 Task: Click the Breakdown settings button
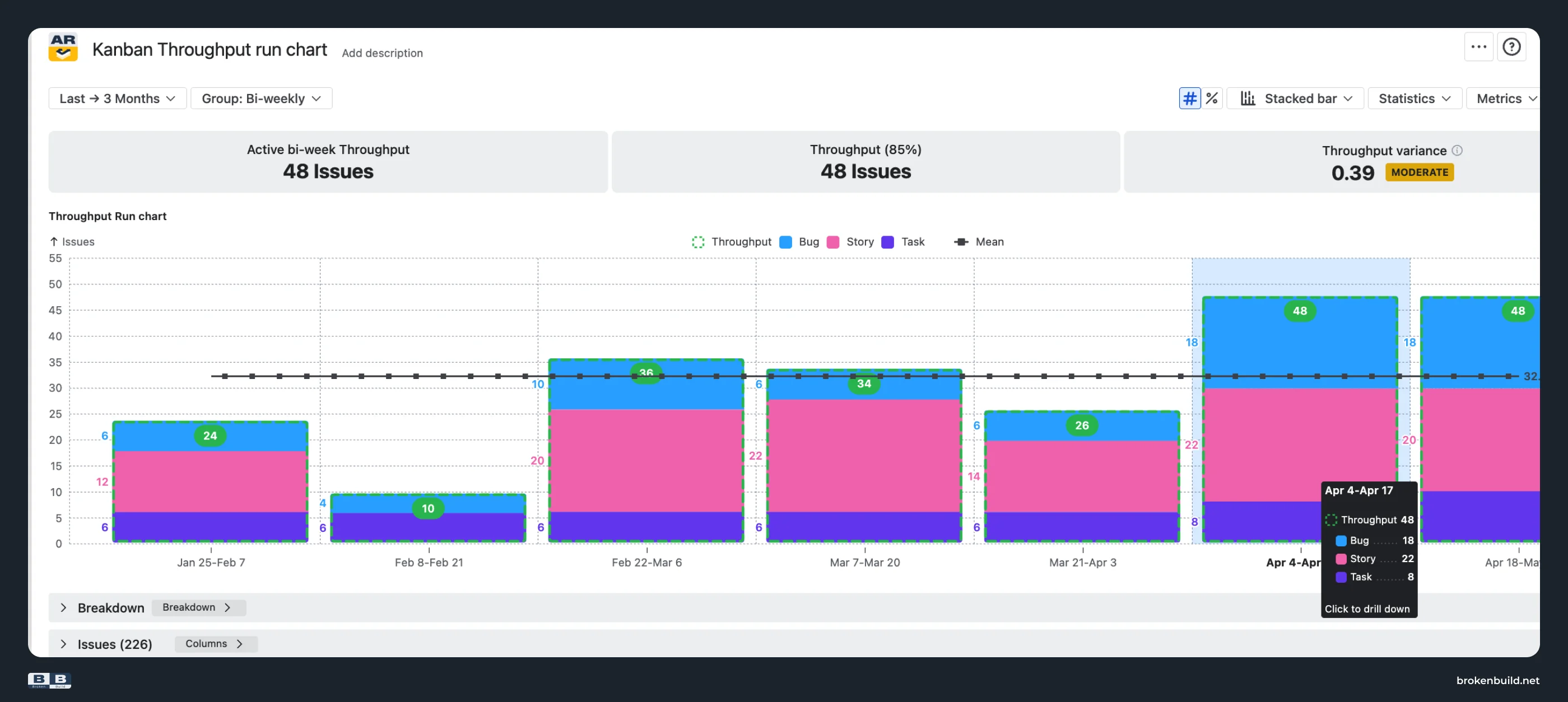coord(198,607)
